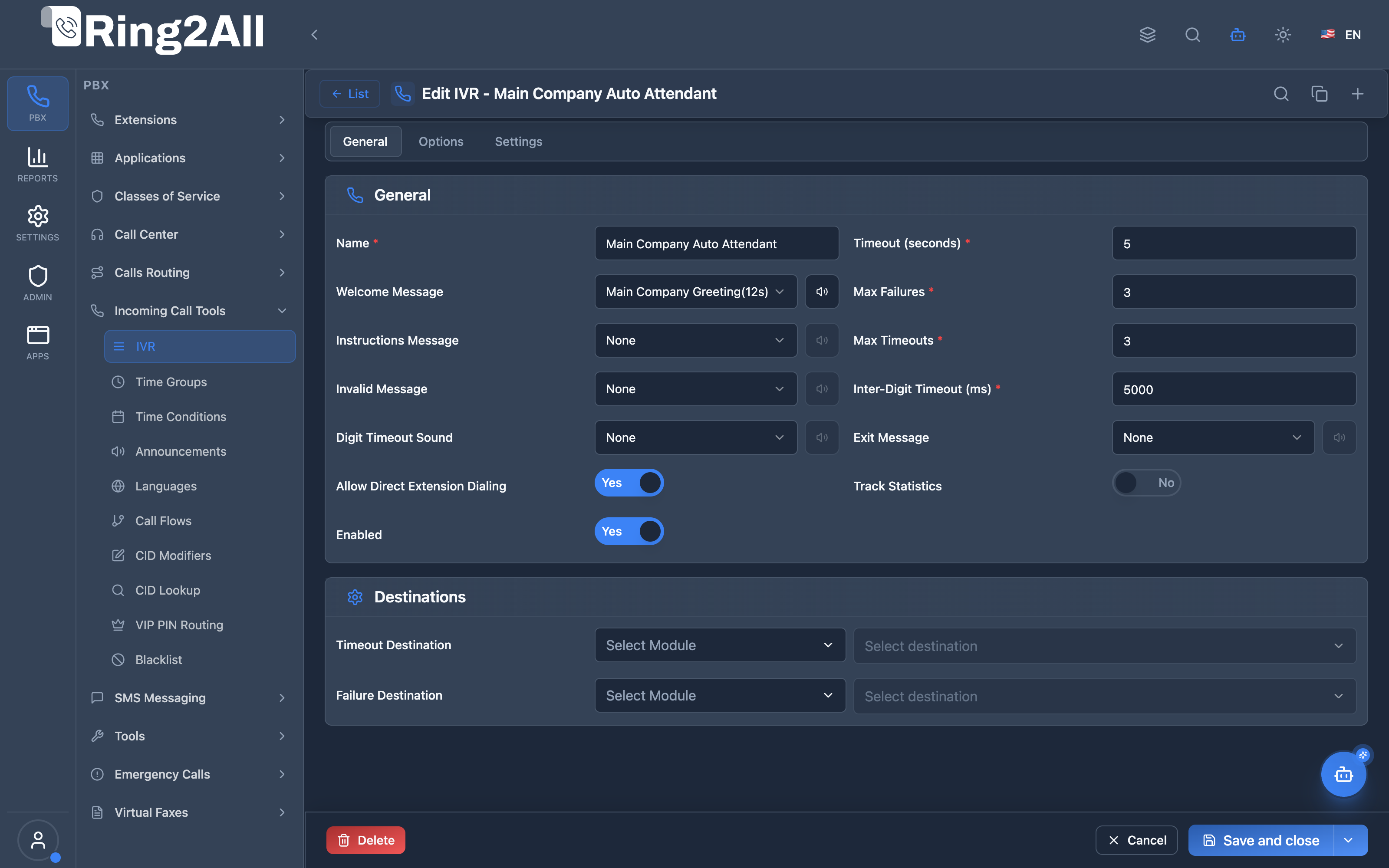Click the search icon in Edit IVR bar

pyautogui.click(x=1281, y=94)
